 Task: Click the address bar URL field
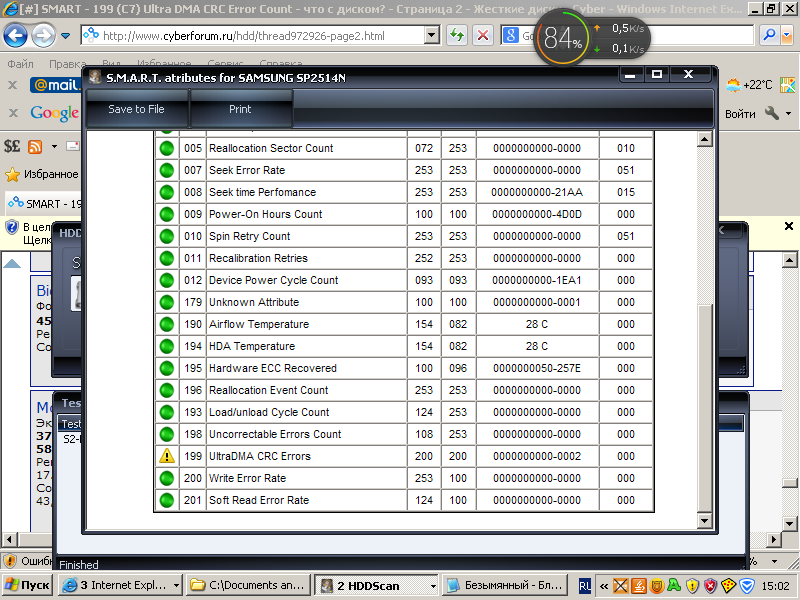(x=260, y=35)
